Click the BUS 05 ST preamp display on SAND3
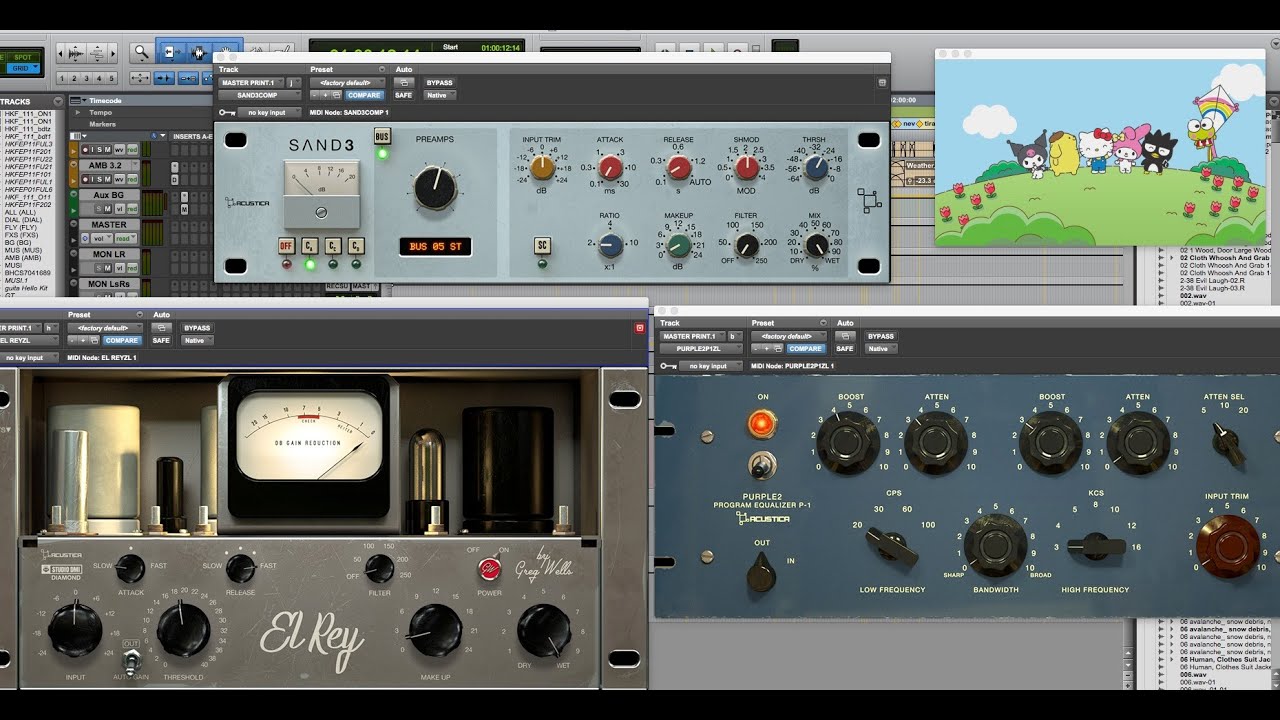 435,246
